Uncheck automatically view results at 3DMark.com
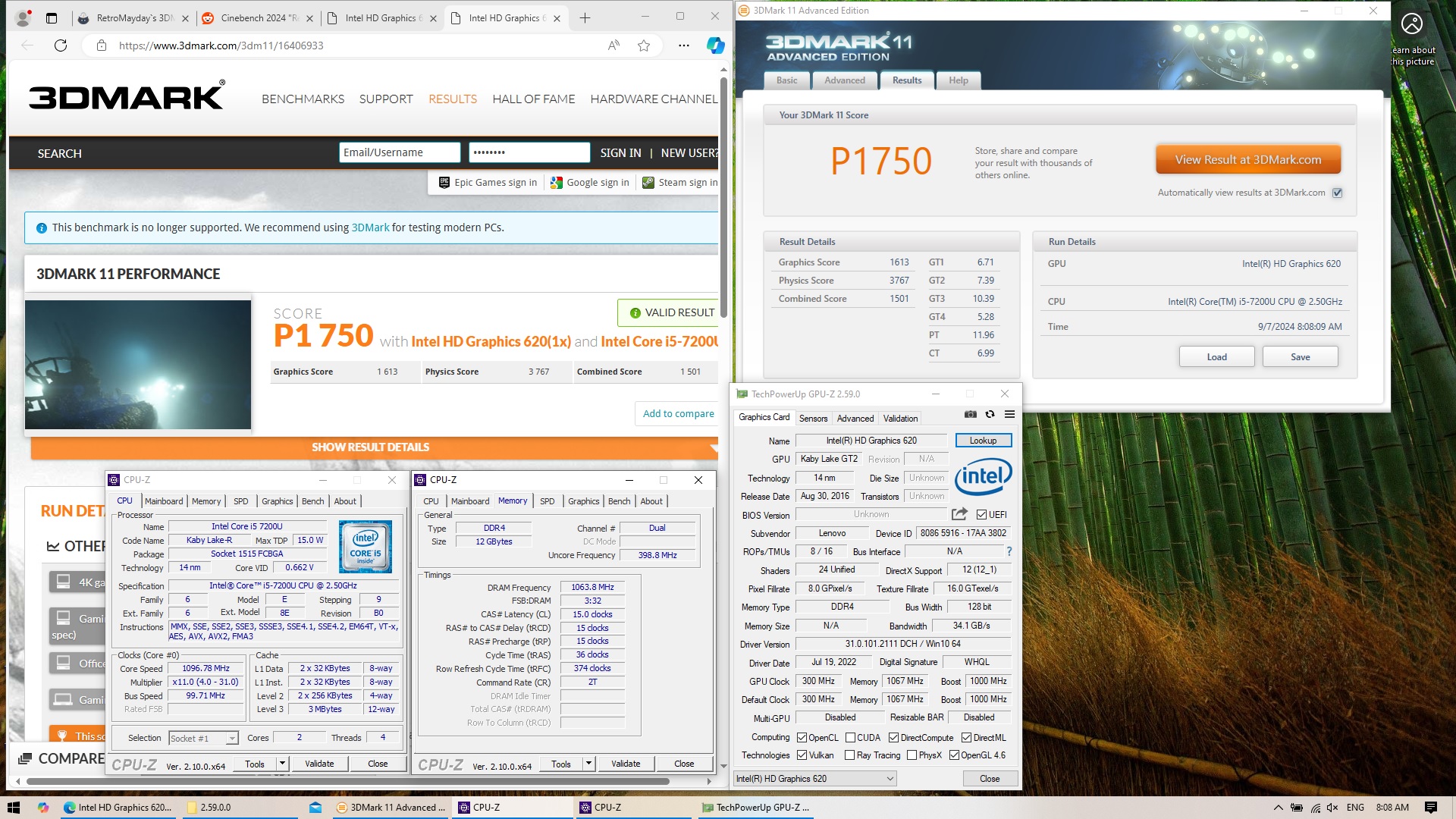Screen dimensions: 1456x819 (x=1338, y=193)
